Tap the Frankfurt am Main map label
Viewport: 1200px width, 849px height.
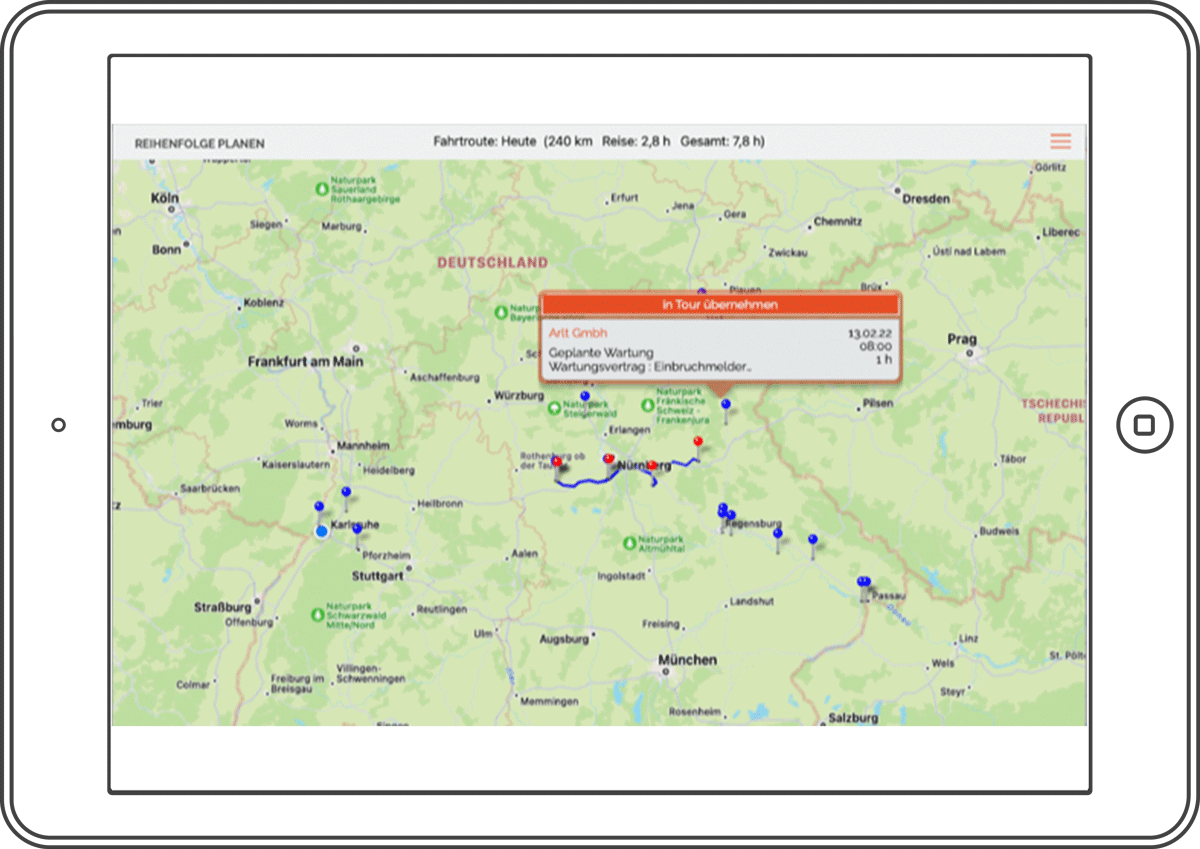[x=306, y=362]
